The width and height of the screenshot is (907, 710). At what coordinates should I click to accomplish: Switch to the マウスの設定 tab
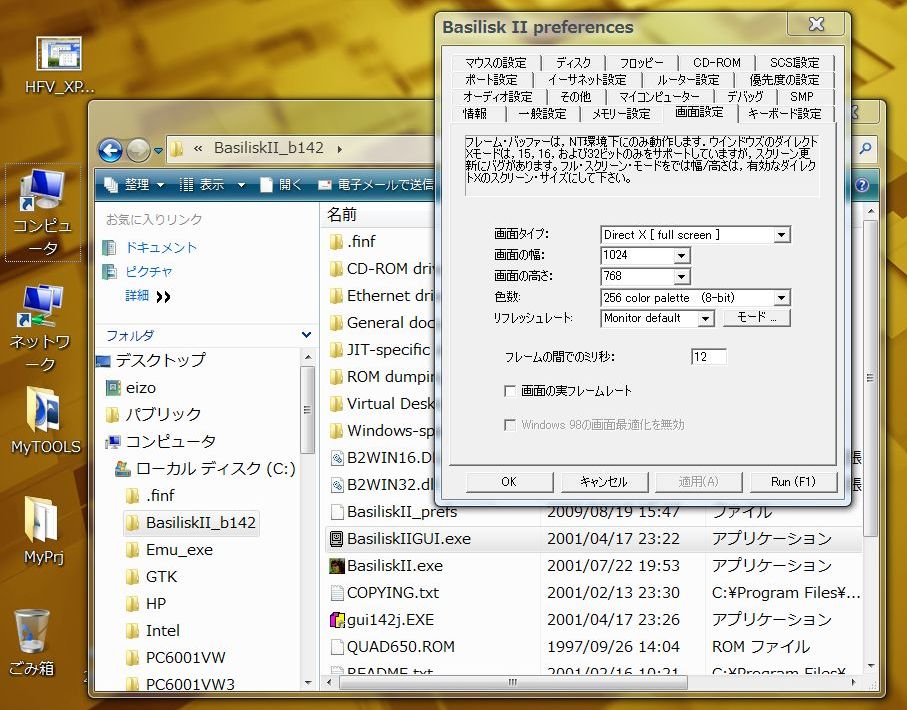[x=496, y=62]
